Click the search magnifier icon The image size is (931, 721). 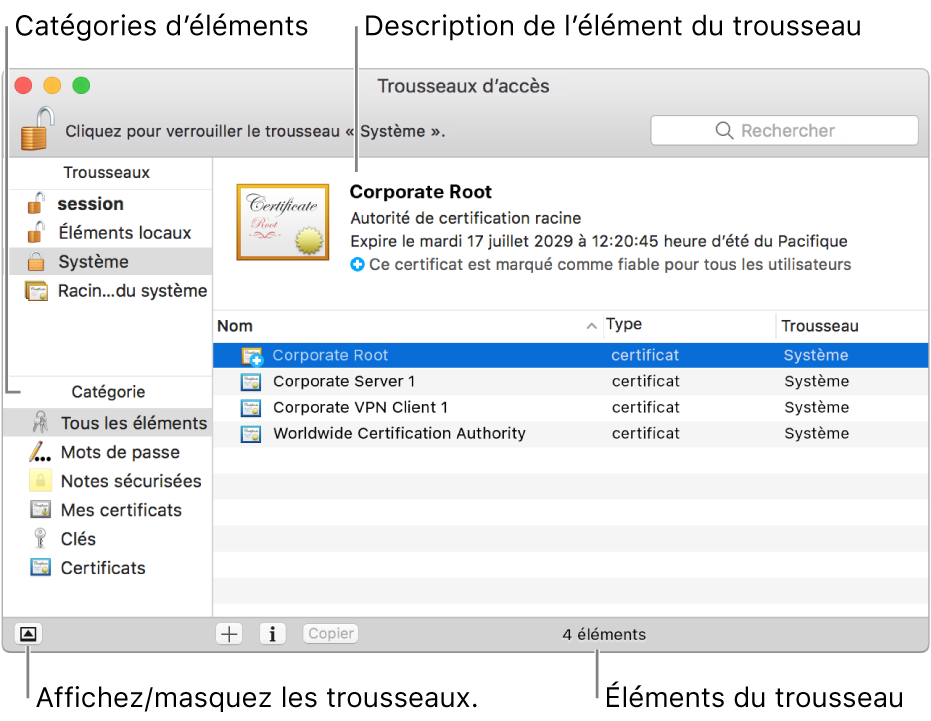click(724, 130)
